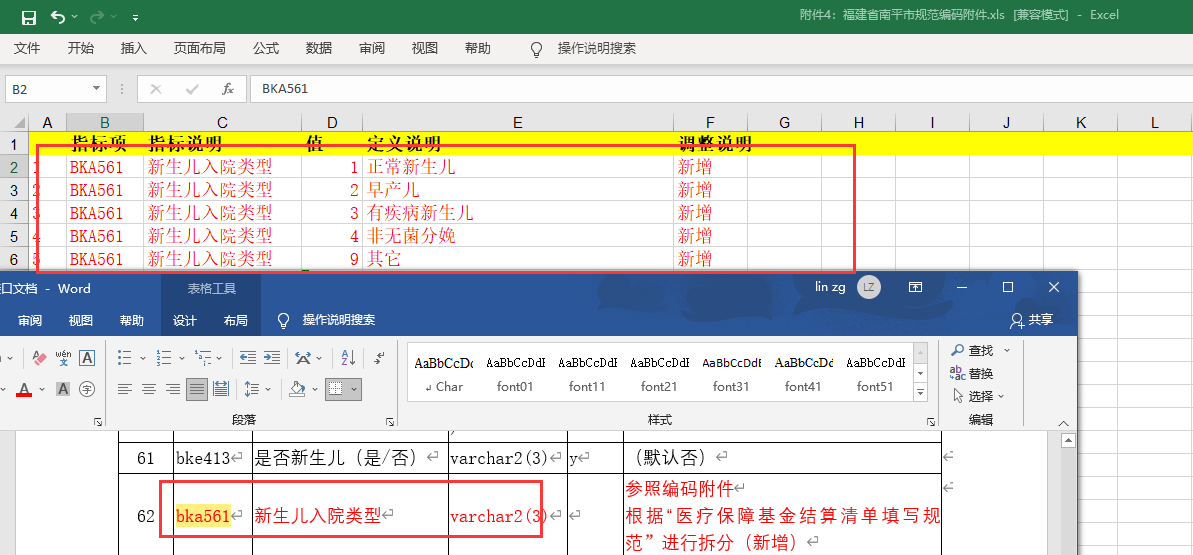Click the Word multilevel list icon
Screen dimensions: 1193x555
click(x=203, y=357)
